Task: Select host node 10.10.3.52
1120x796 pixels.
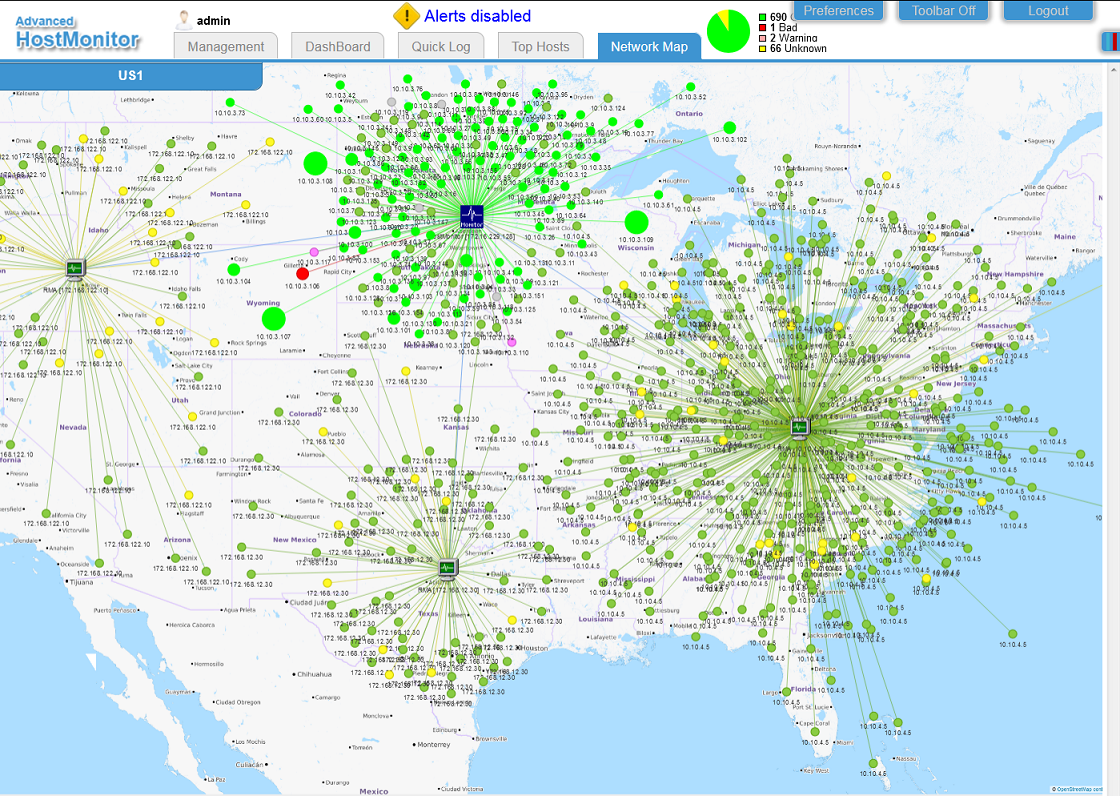Action: pyautogui.click(x=691, y=87)
